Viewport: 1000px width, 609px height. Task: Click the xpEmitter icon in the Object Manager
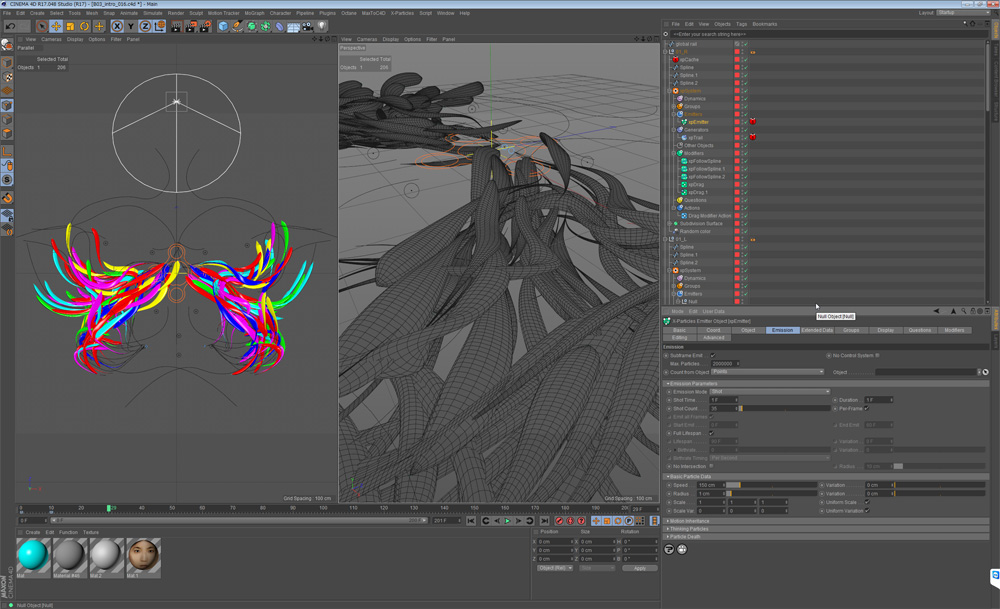point(684,122)
